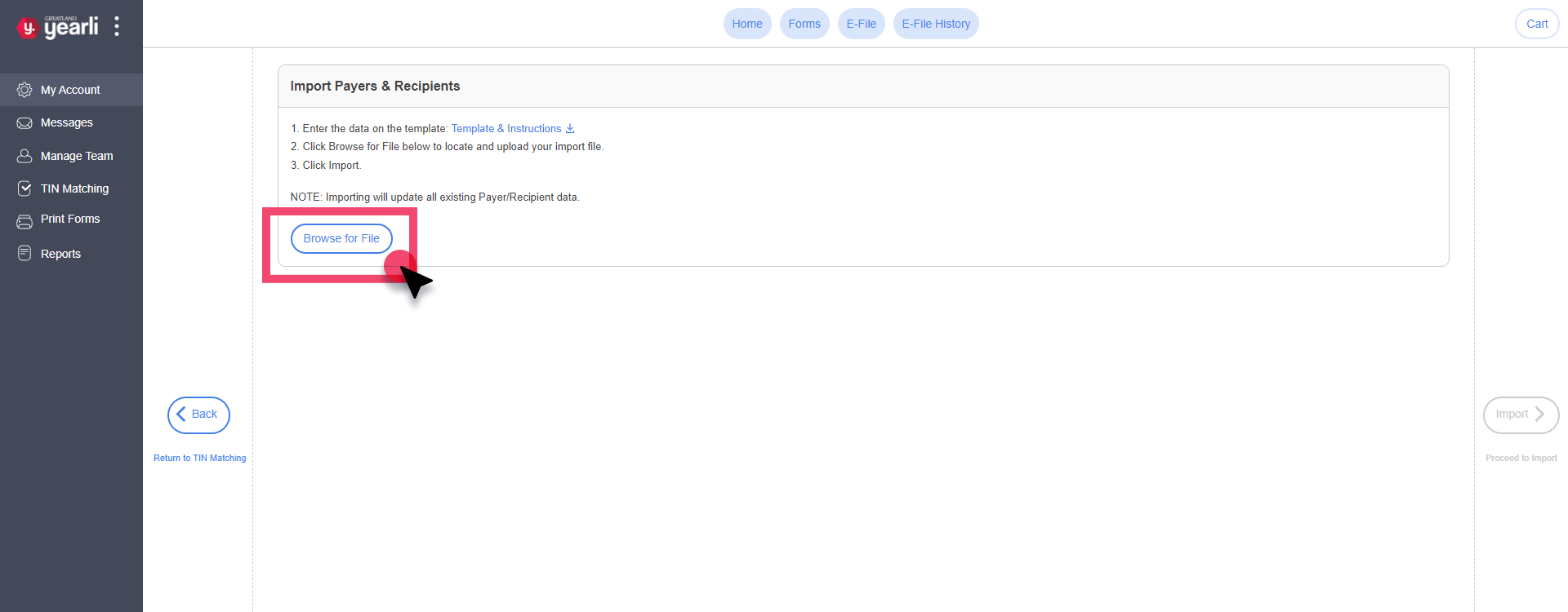Go to TIN Matching in the sidebar

[71, 188]
